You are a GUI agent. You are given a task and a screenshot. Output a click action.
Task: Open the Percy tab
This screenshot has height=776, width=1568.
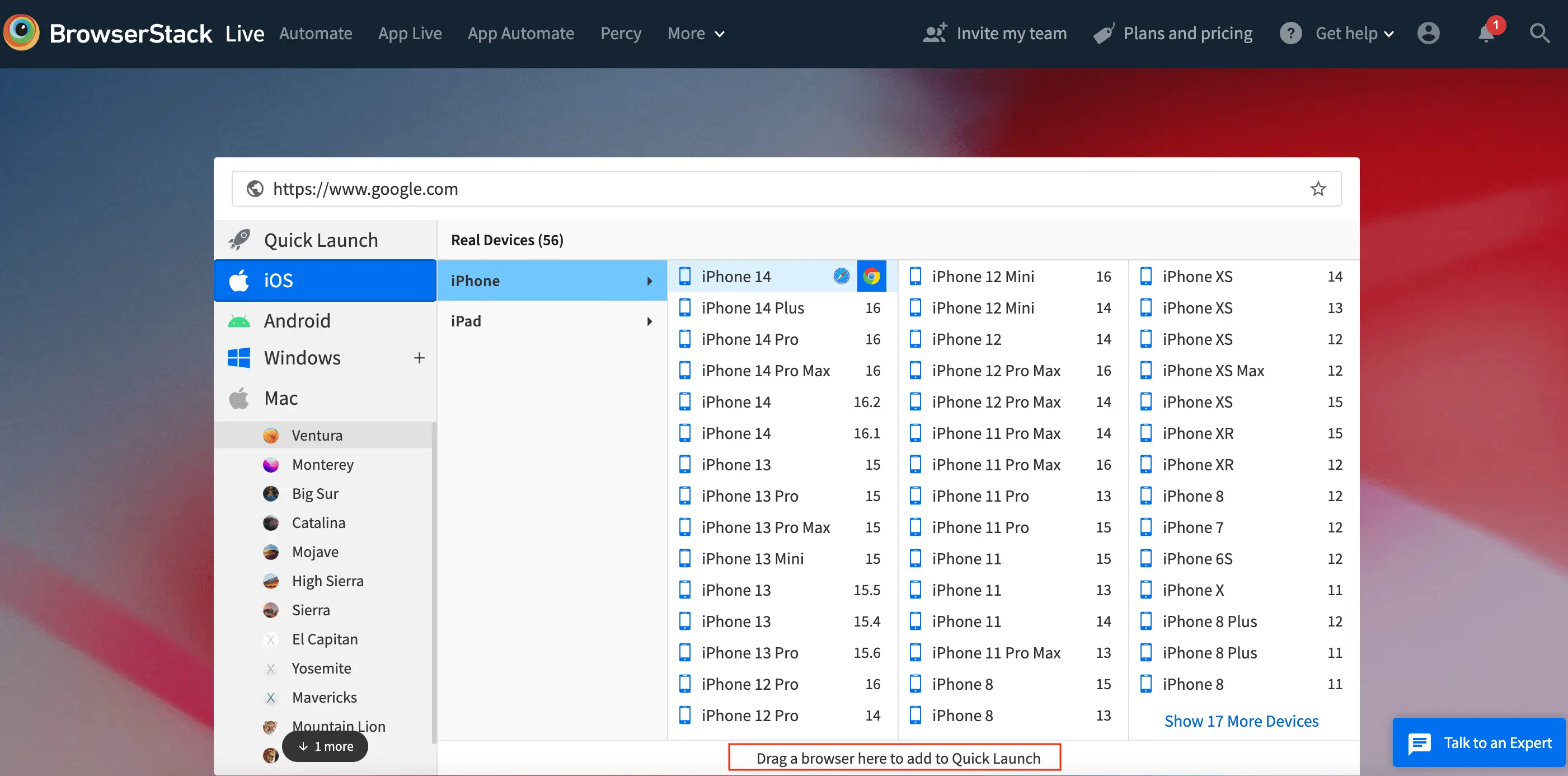click(620, 33)
